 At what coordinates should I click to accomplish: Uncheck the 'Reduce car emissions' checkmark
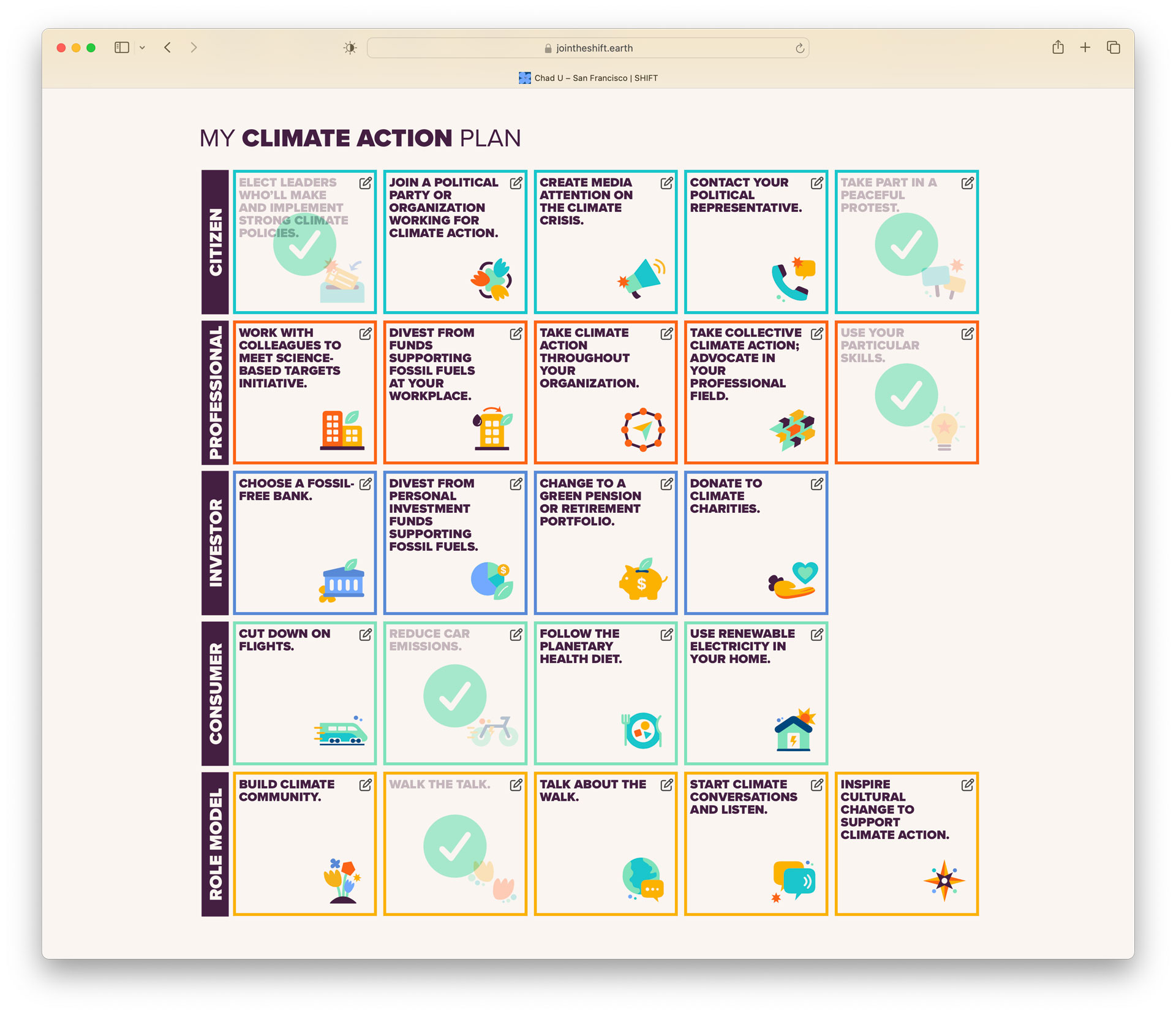[x=454, y=696]
